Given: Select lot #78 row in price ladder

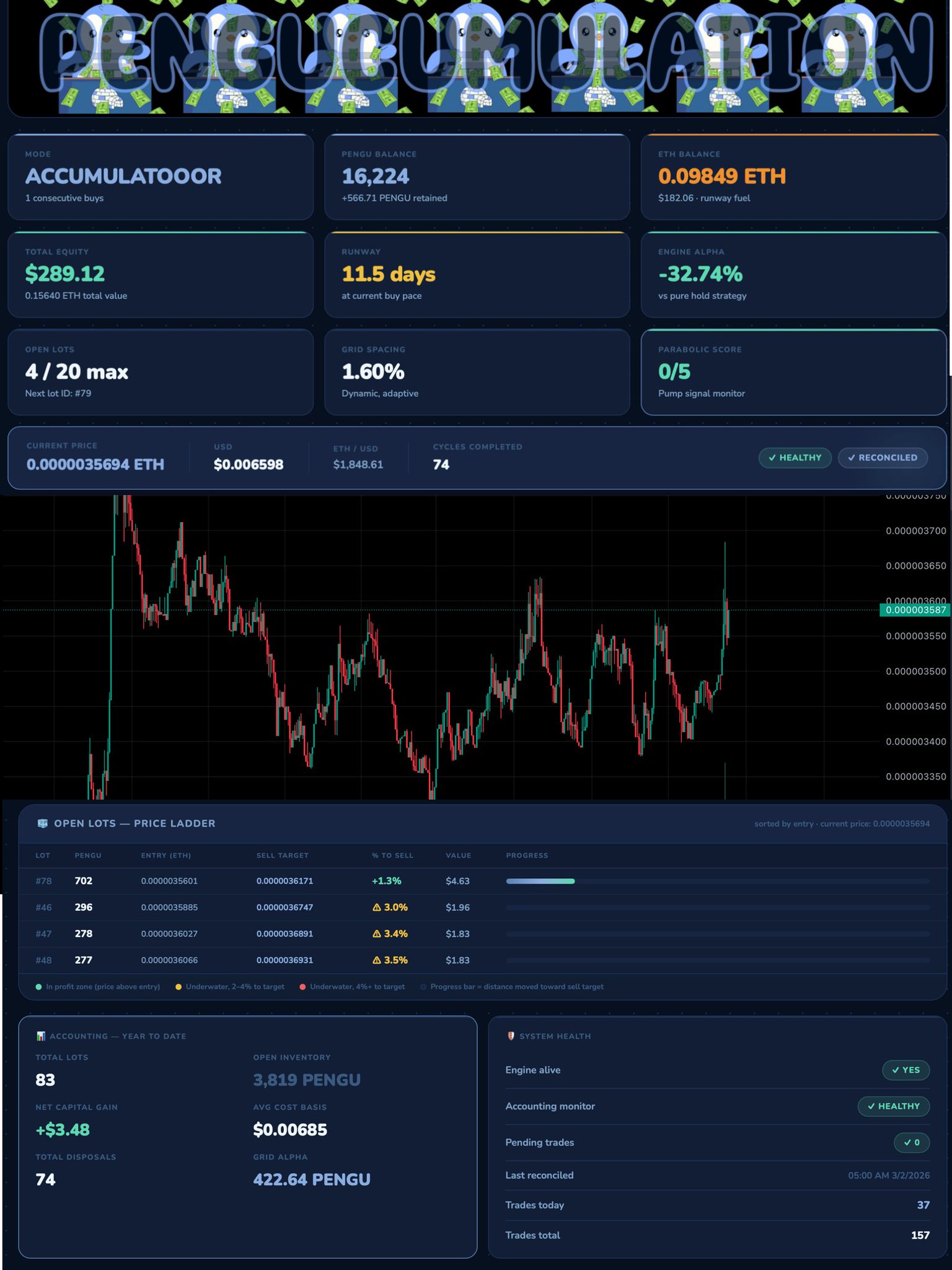Looking at the screenshot, I should click(482, 881).
